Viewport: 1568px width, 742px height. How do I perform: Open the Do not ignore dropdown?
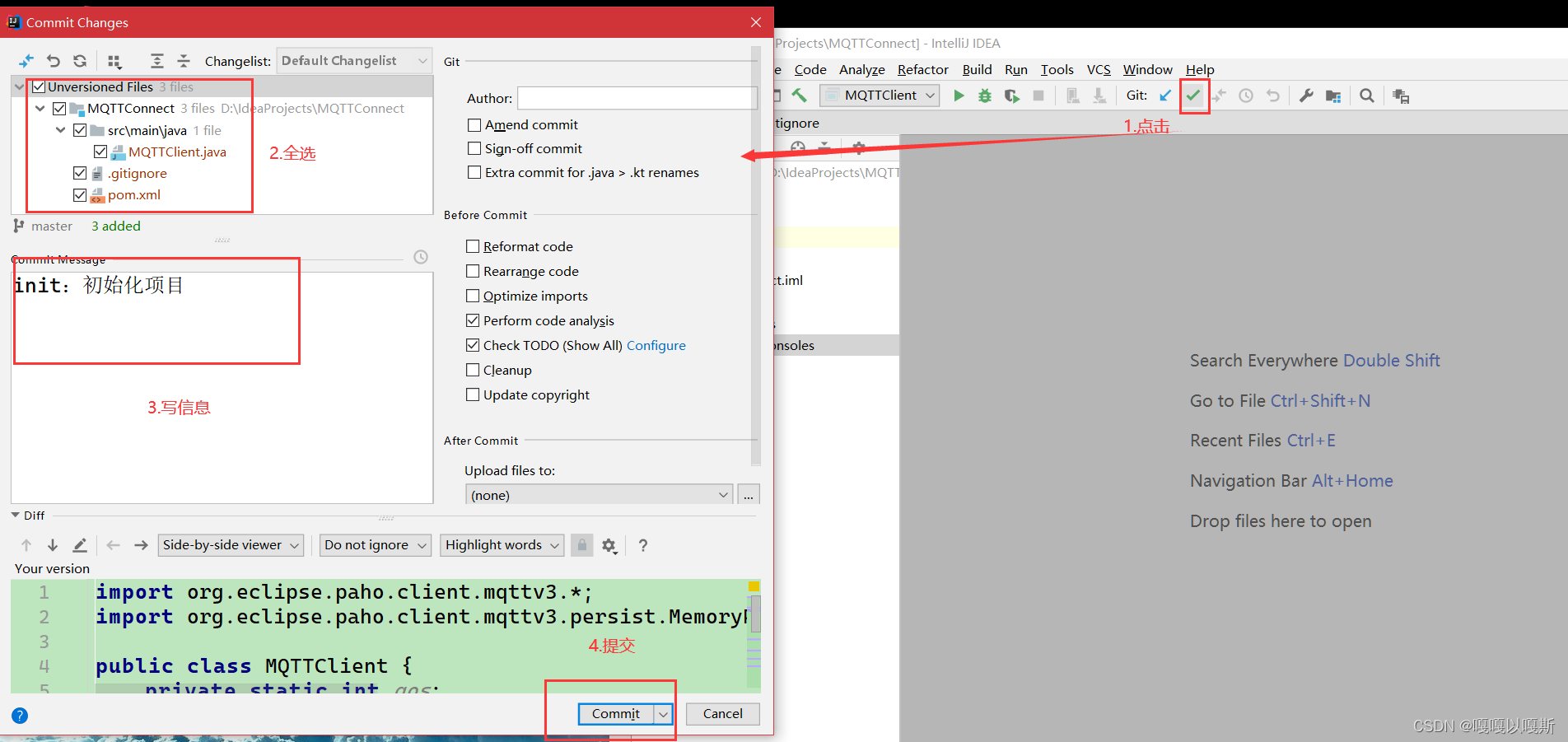[375, 545]
